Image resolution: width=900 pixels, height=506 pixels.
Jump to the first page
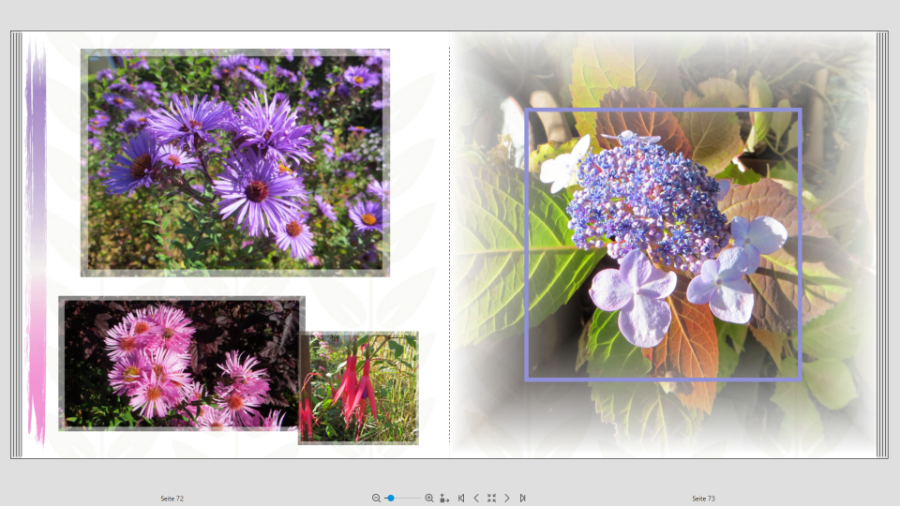[x=461, y=498]
